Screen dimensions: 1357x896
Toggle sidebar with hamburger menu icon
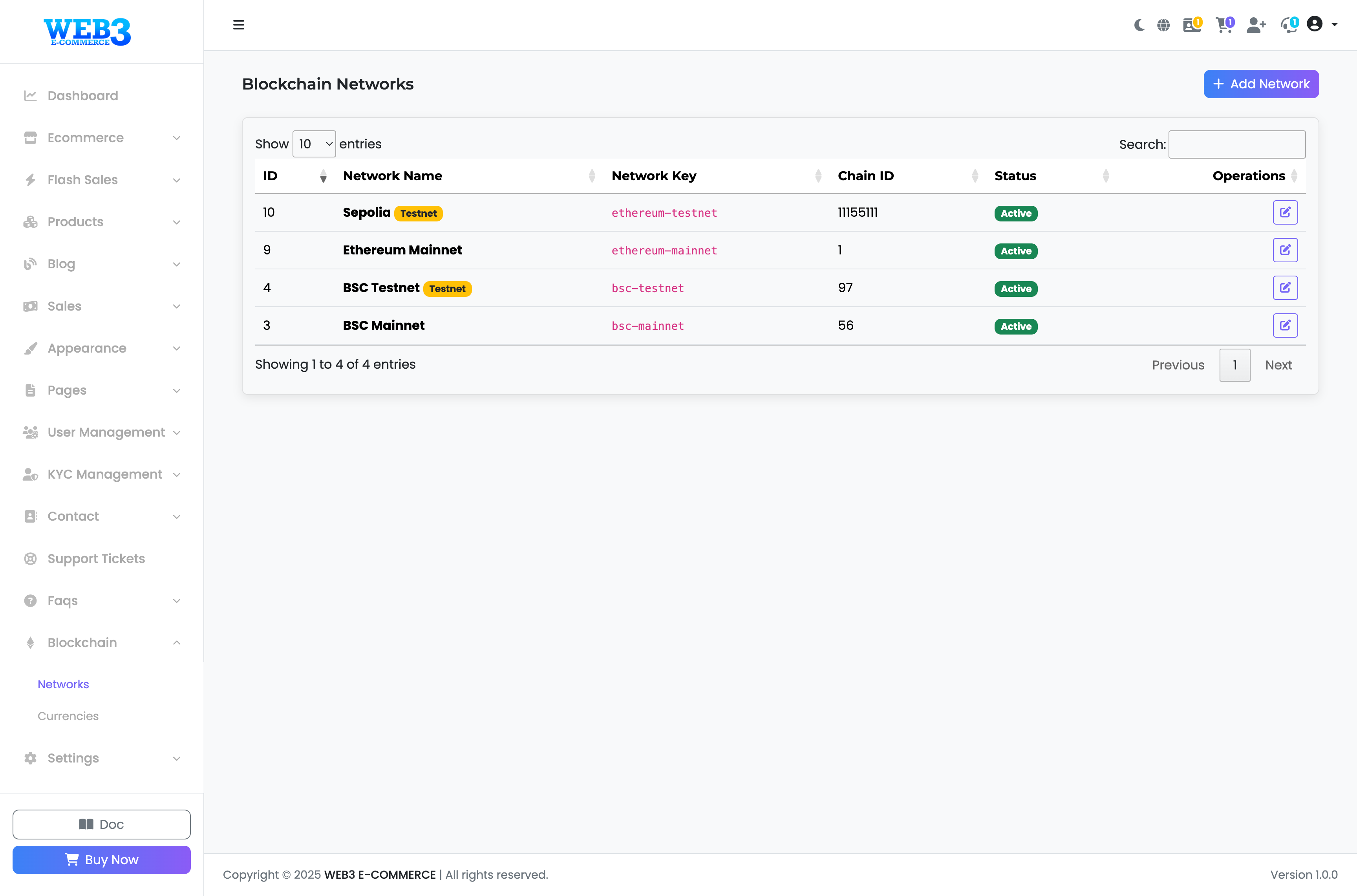pyautogui.click(x=239, y=25)
